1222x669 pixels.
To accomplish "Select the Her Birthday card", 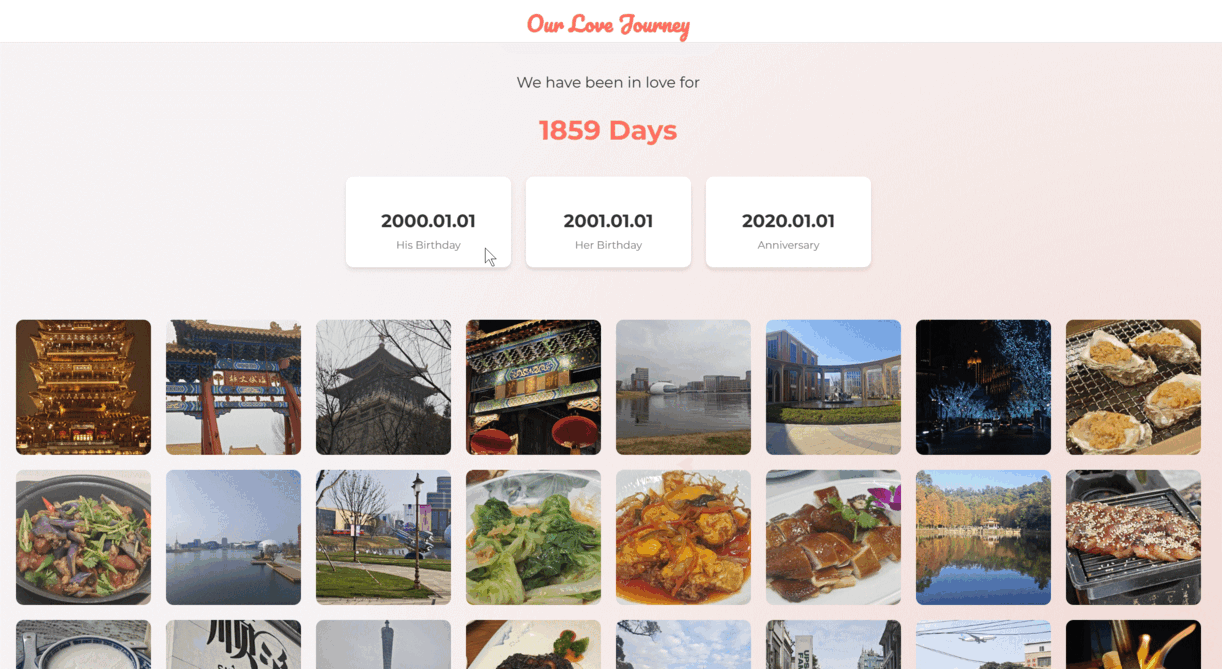I will point(608,222).
